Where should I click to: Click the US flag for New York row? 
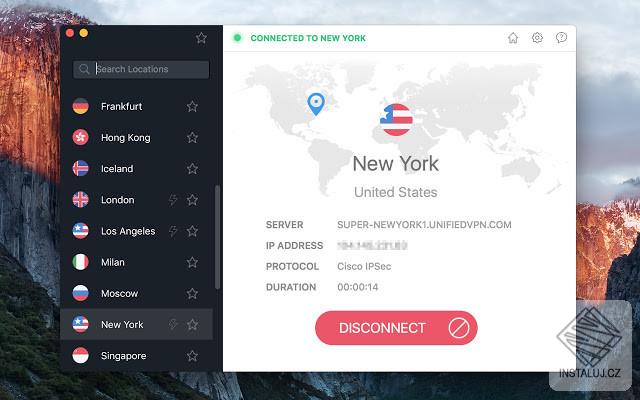80,324
